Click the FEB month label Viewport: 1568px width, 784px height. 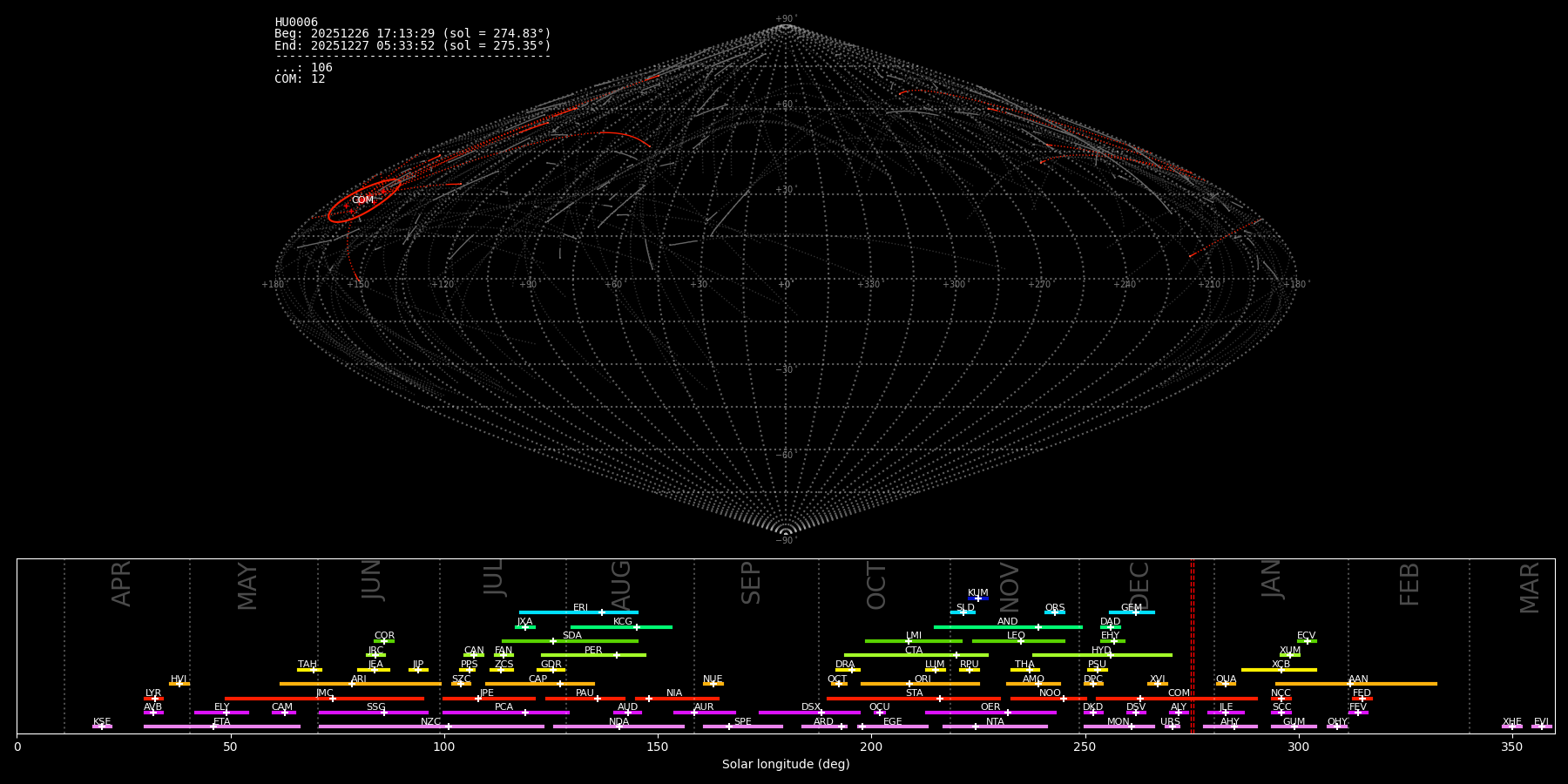click(1409, 585)
